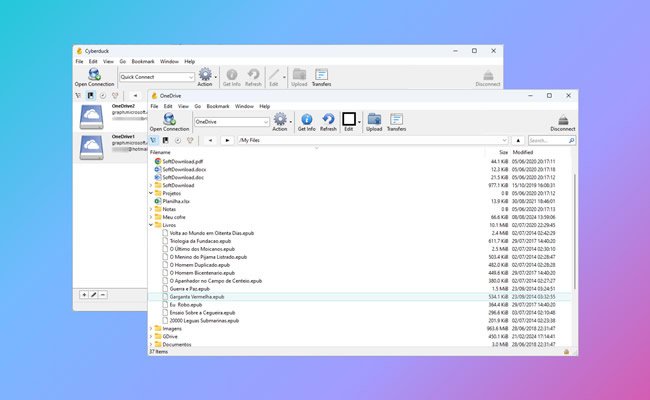Select OneDrive1 bookmark in Cyberduck window

point(110,147)
